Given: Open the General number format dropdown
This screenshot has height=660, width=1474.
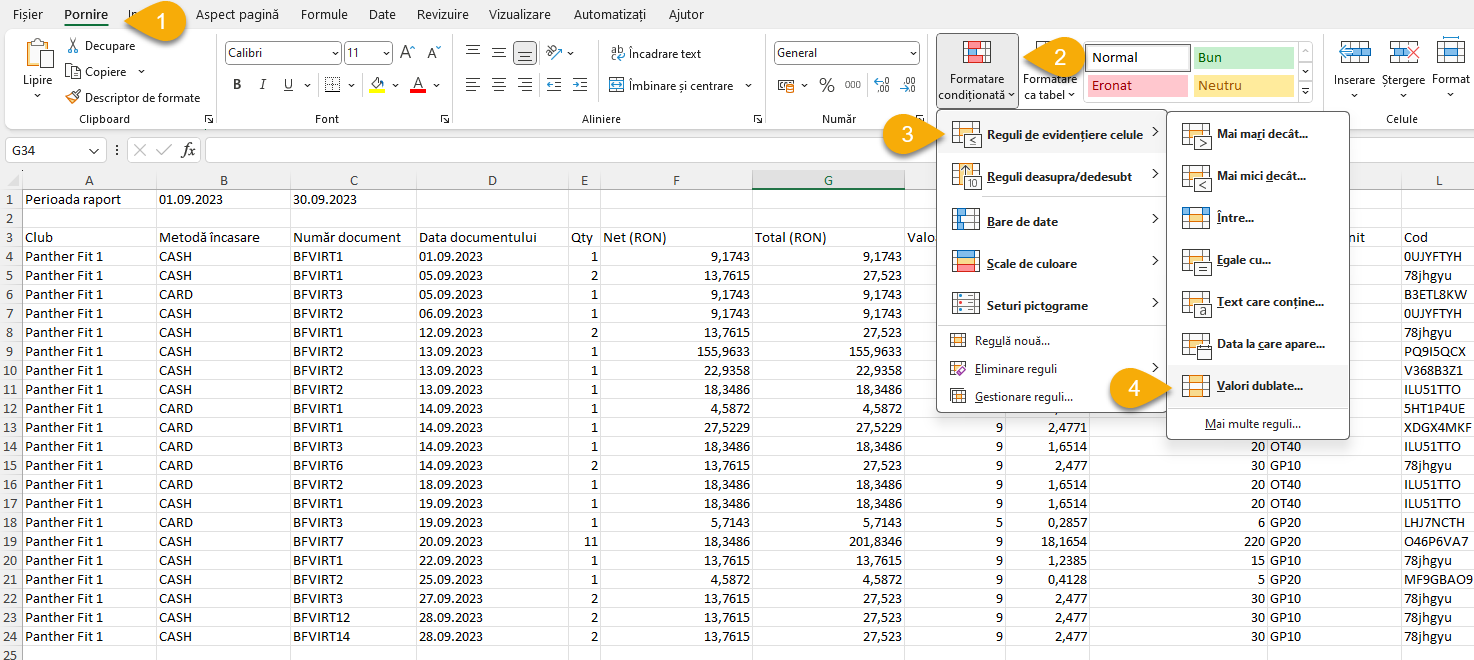Looking at the screenshot, I should (912, 52).
